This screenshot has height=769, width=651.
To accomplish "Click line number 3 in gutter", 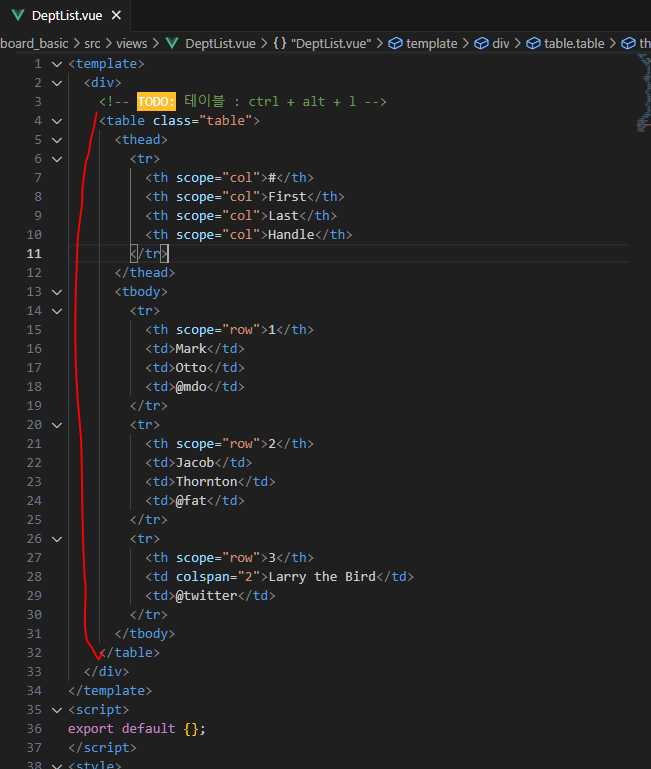I will (38, 102).
